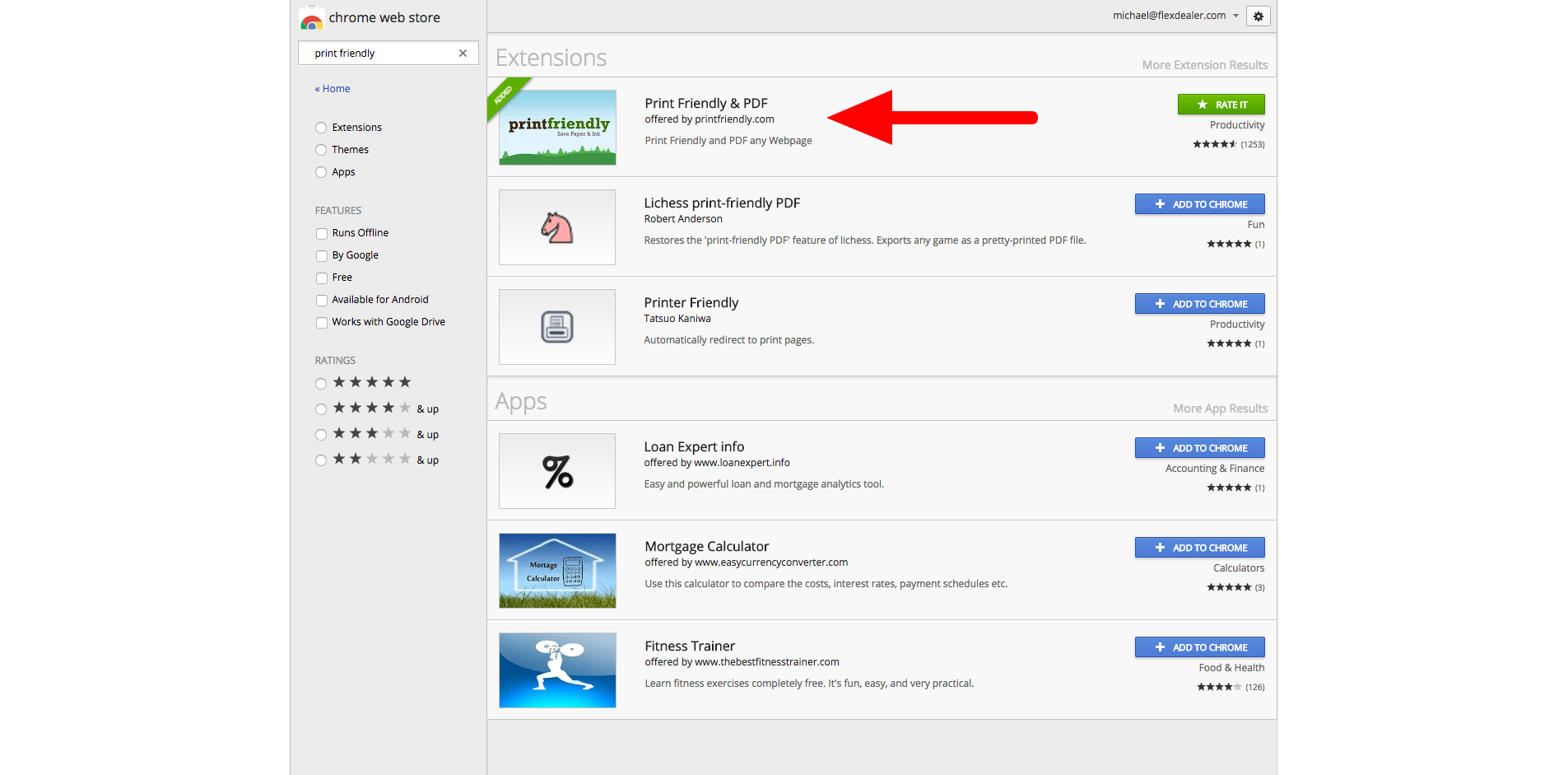Click the Printer Friendly printer icon

(557, 327)
